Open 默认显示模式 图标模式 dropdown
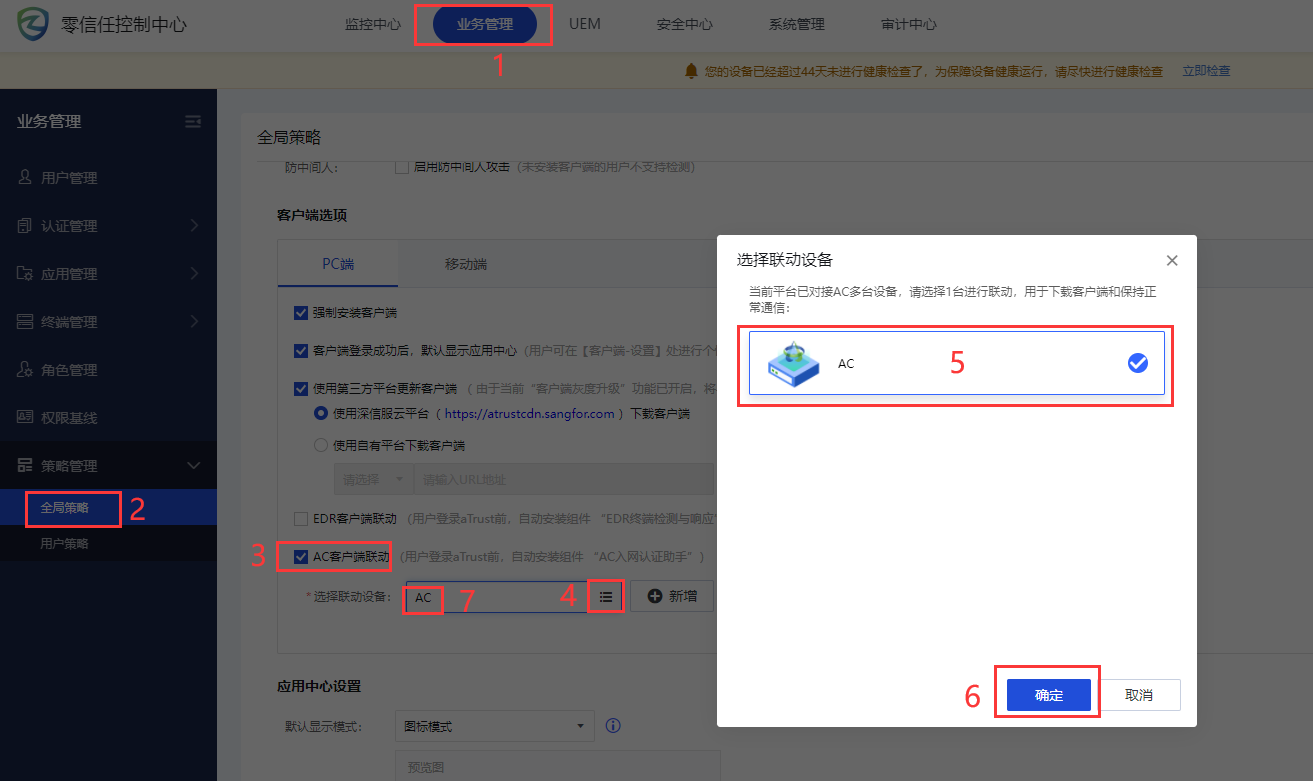Viewport: 1313px width, 781px height. tap(495, 726)
